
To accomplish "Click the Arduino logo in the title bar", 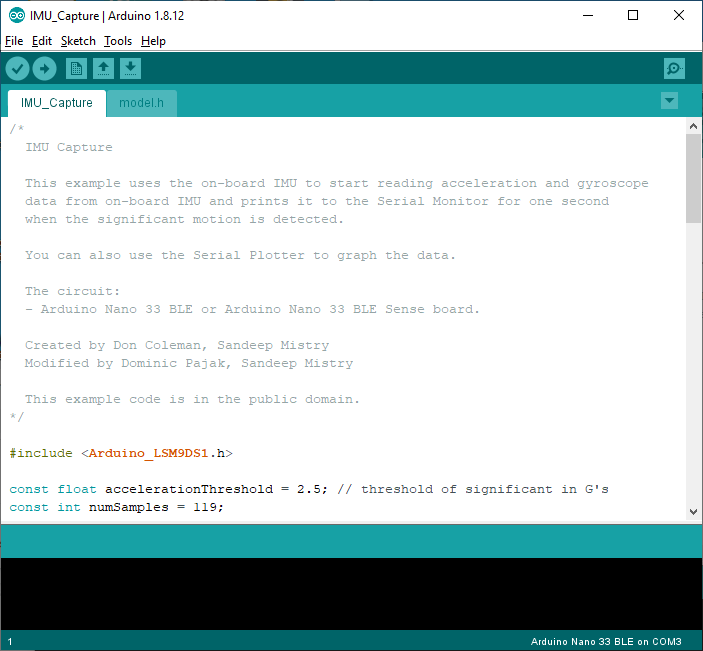I will (17, 16).
